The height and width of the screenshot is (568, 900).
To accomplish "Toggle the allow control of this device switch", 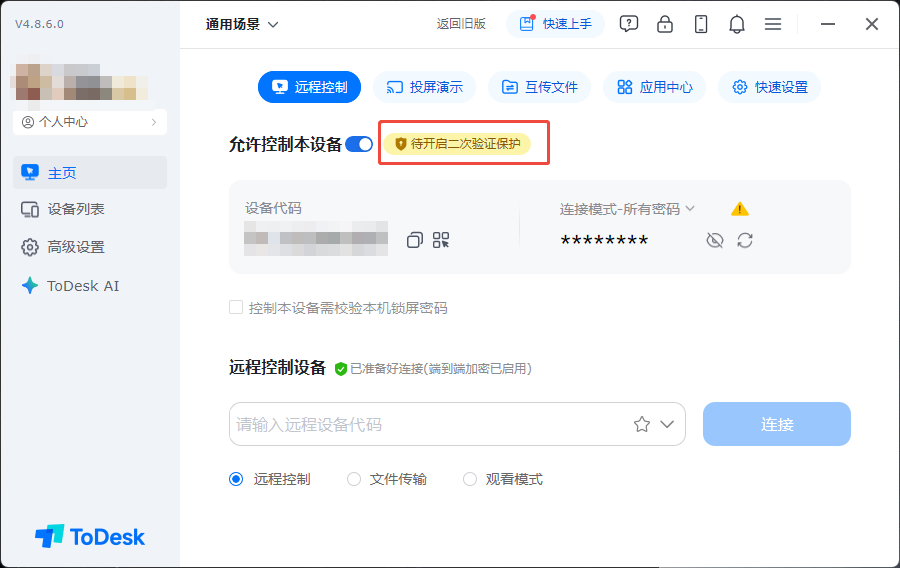I will [x=359, y=144].
